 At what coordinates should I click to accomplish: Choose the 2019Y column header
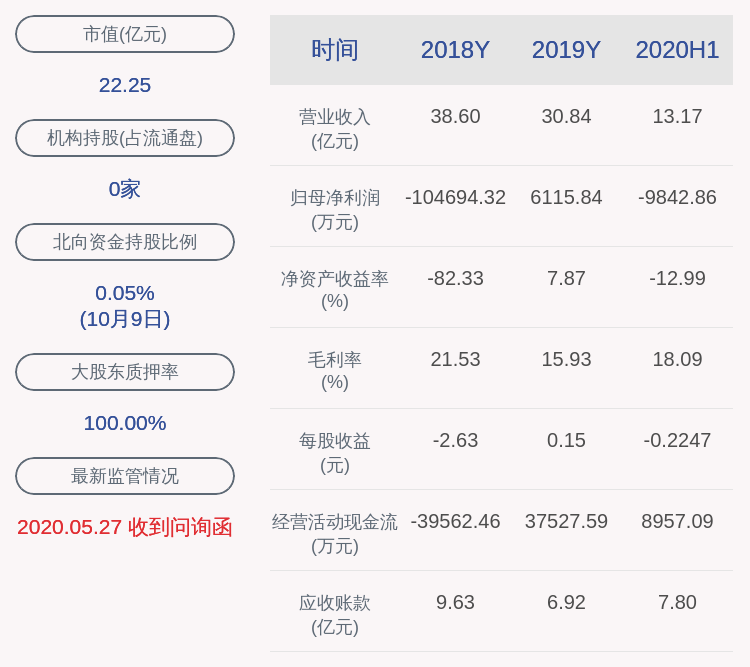pos(566,50)
